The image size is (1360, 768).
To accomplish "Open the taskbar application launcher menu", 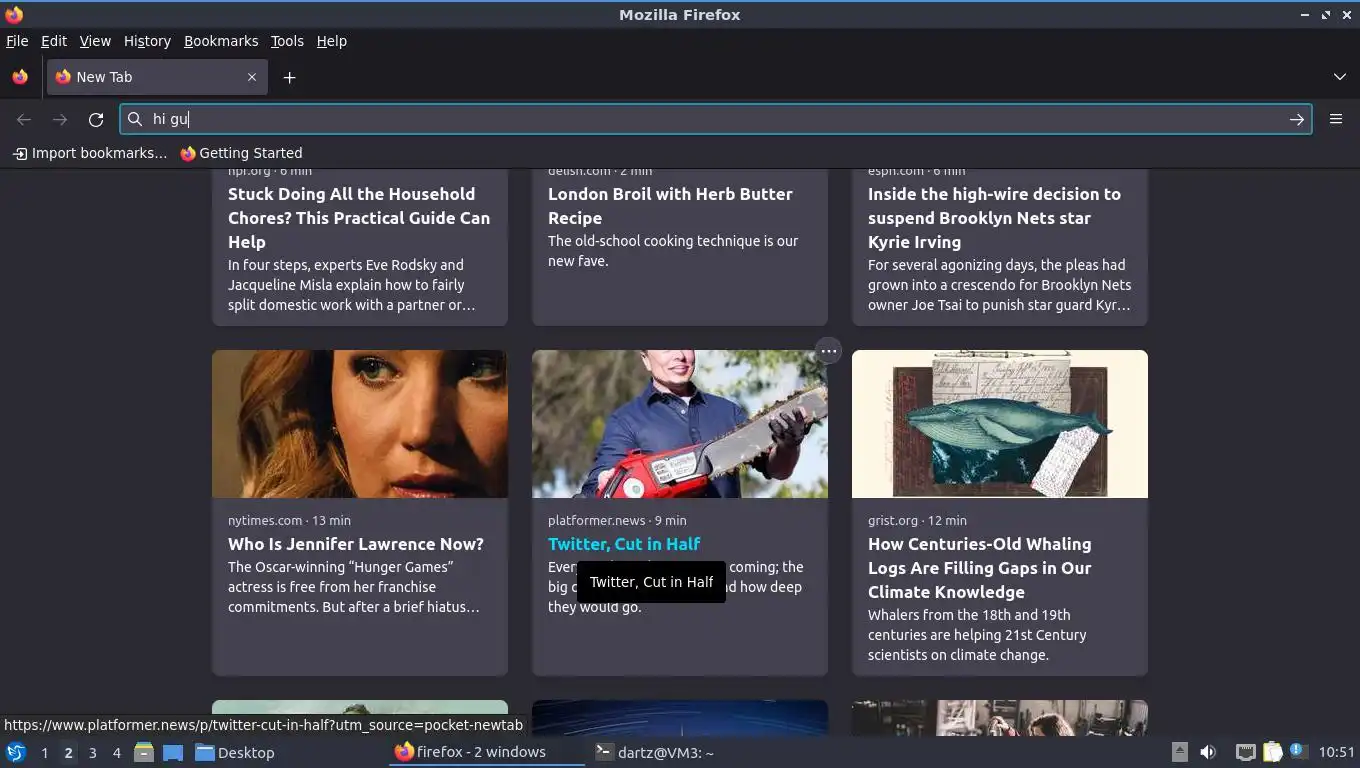I will [x=16, y=753].
